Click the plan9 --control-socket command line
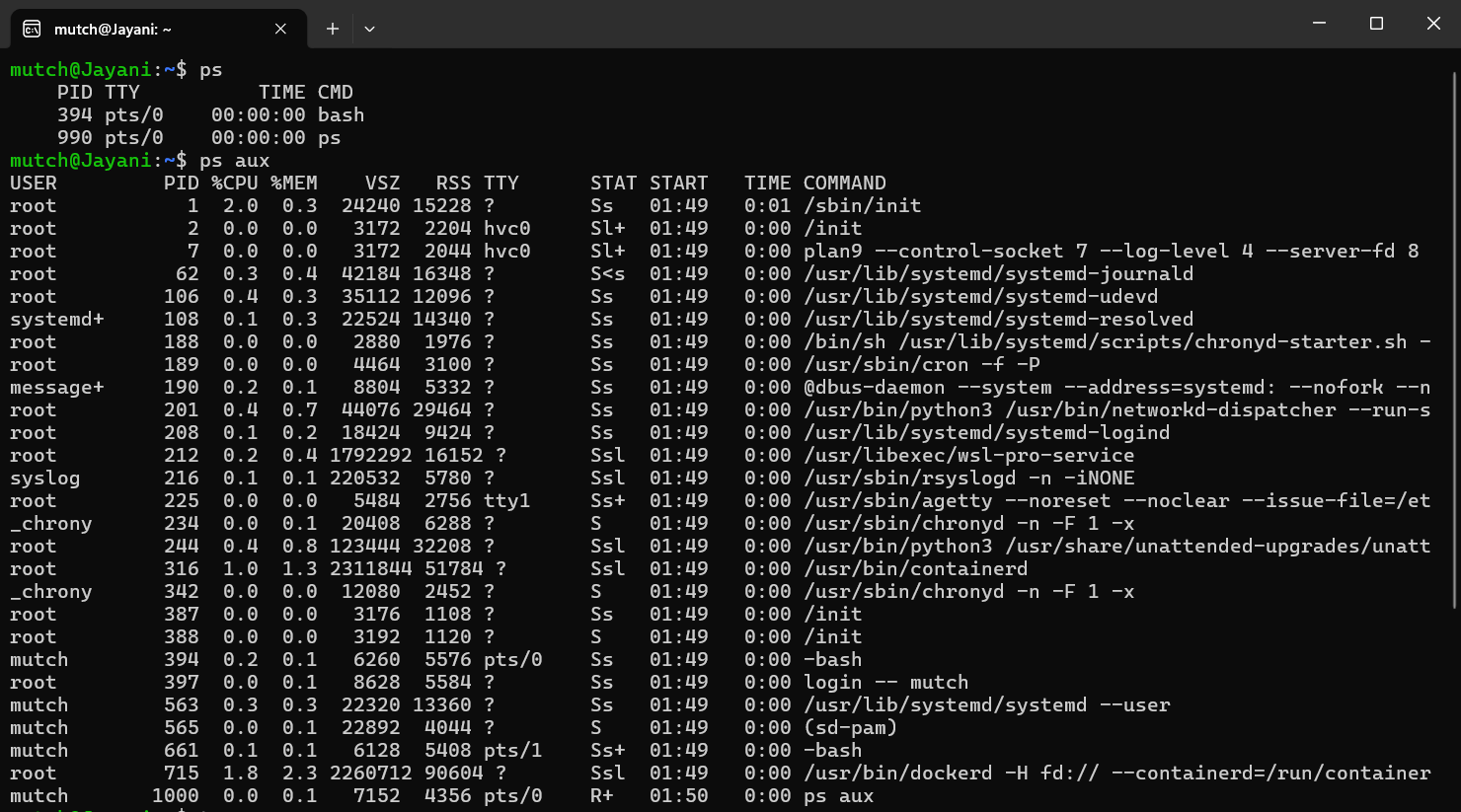This screenshot has height=812, width=1461. point(1112,252)
